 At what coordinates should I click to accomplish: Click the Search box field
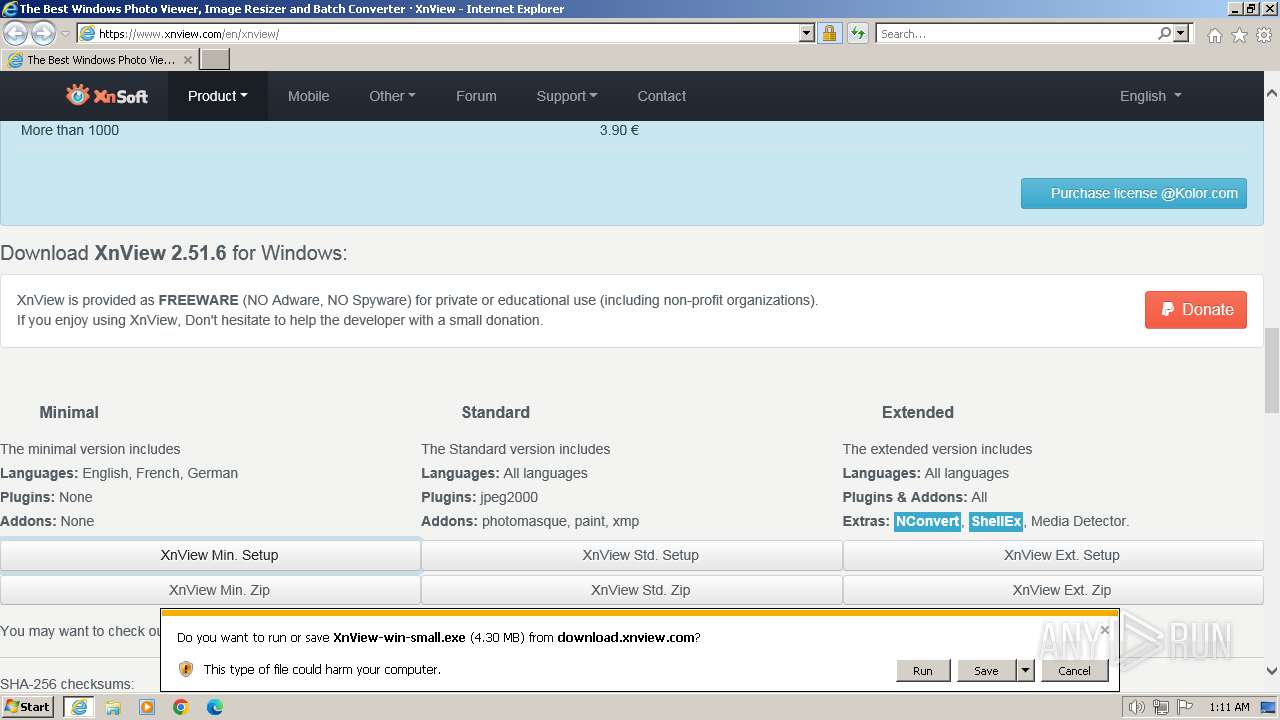pos(1015,33)
